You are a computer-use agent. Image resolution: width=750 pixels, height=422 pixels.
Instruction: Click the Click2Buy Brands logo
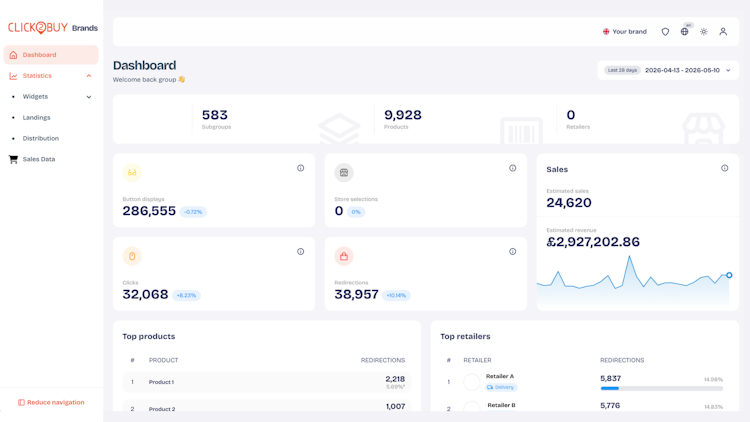(53, 28)
